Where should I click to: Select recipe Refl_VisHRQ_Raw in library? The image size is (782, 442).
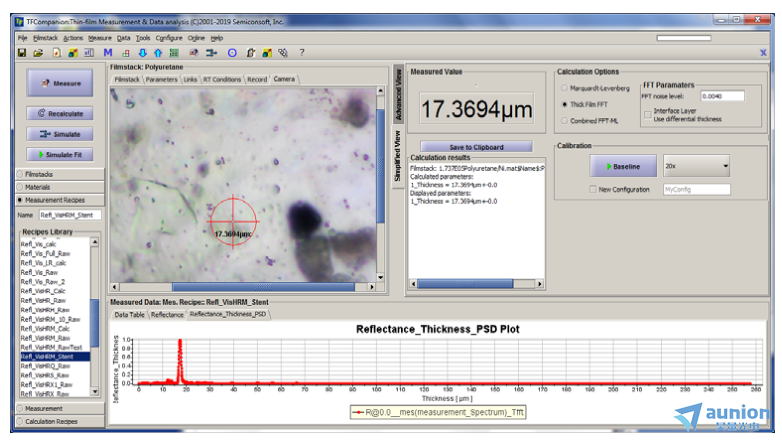pyautogui.click(x=45, y=366)
